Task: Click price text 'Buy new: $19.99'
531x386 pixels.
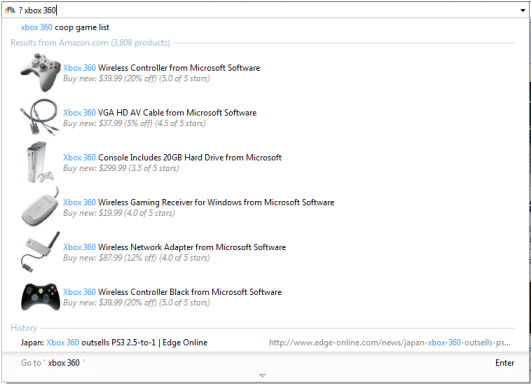Action: pos(92,213)
